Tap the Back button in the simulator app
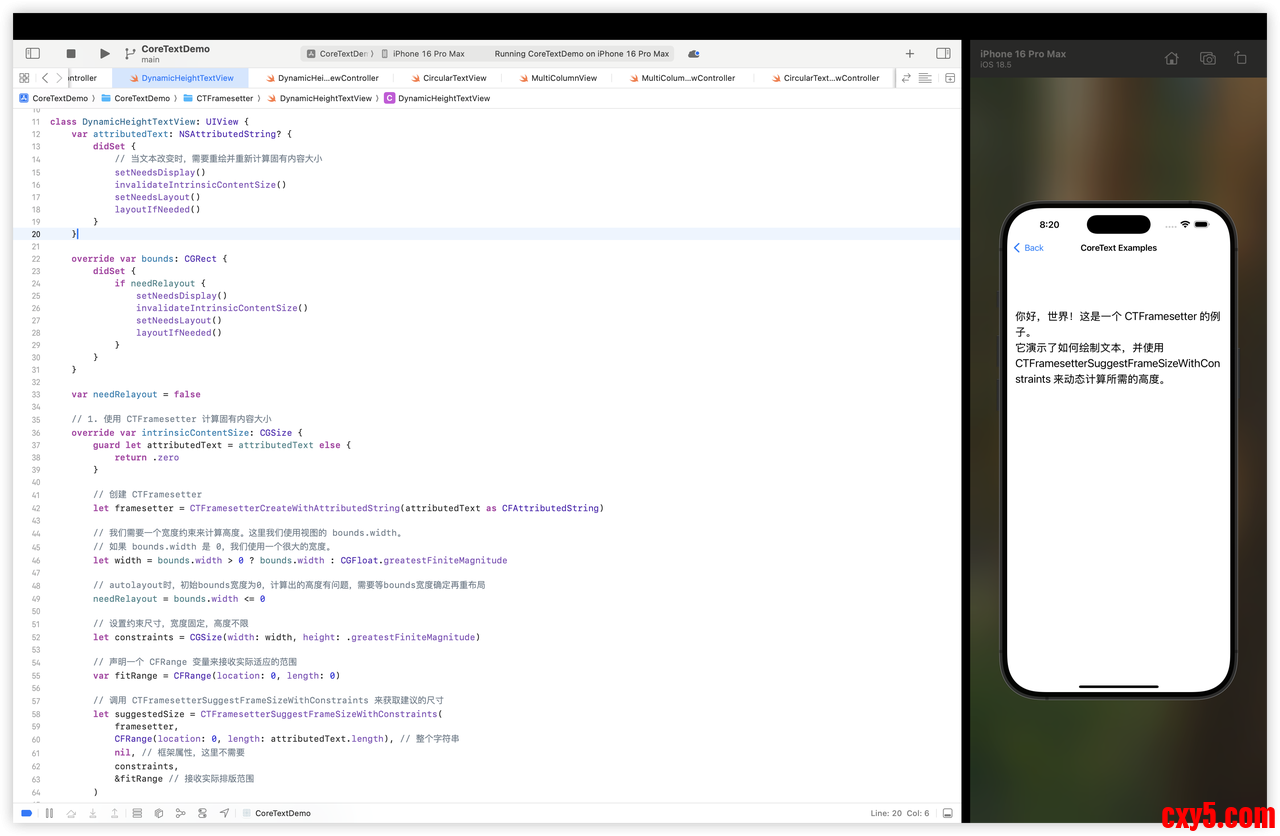 pyautogui.click(x=1029, y=248)
